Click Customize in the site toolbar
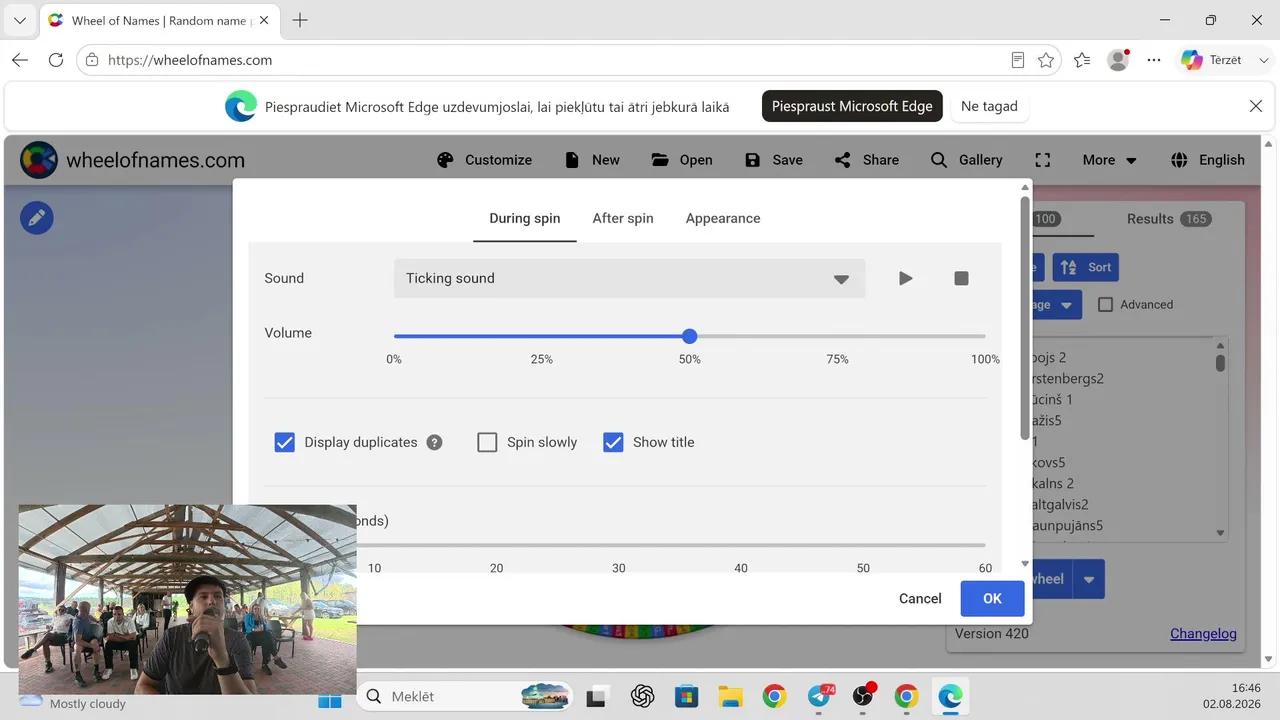Screen dimensions: 1280x720 click(485, 160)
